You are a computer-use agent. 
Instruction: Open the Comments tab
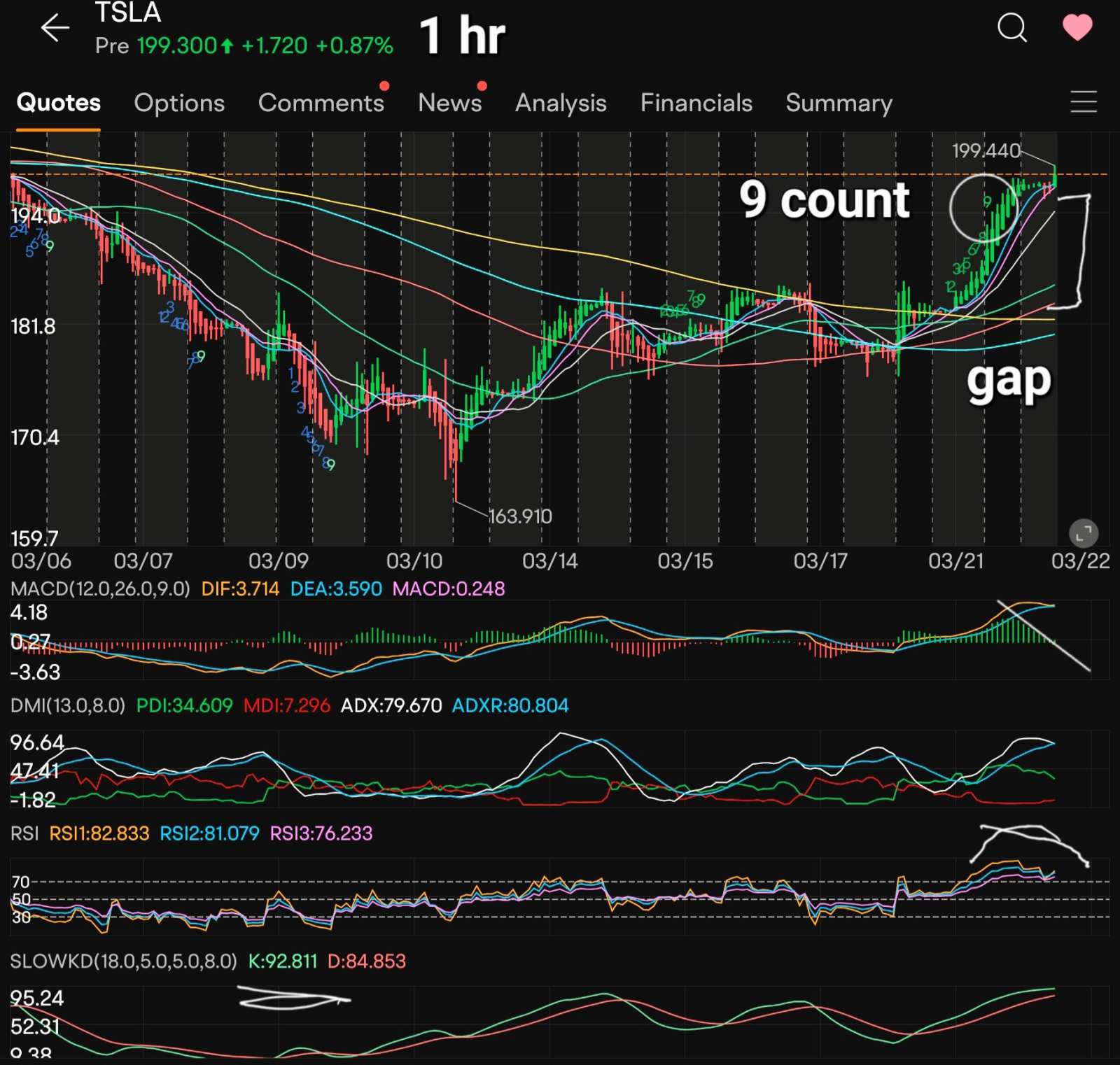click(x=321, y=103)
